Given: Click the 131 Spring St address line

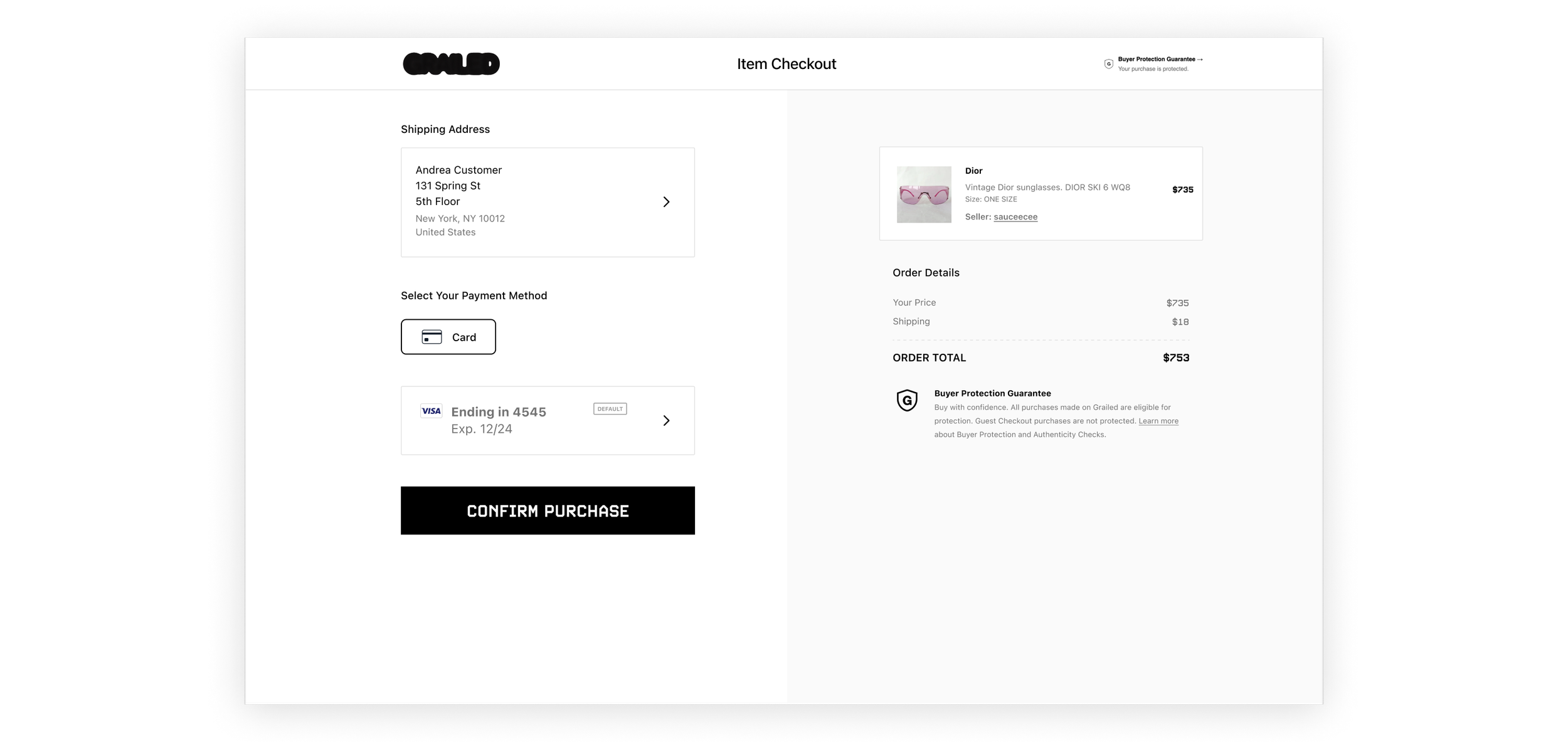Looking at the screenshot, I should (448, 186).
